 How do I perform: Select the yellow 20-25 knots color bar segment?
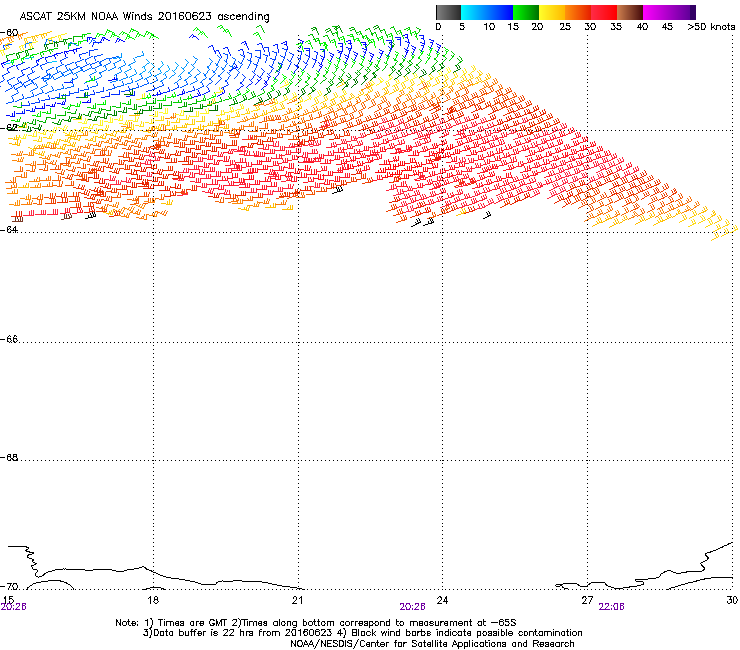552,12
